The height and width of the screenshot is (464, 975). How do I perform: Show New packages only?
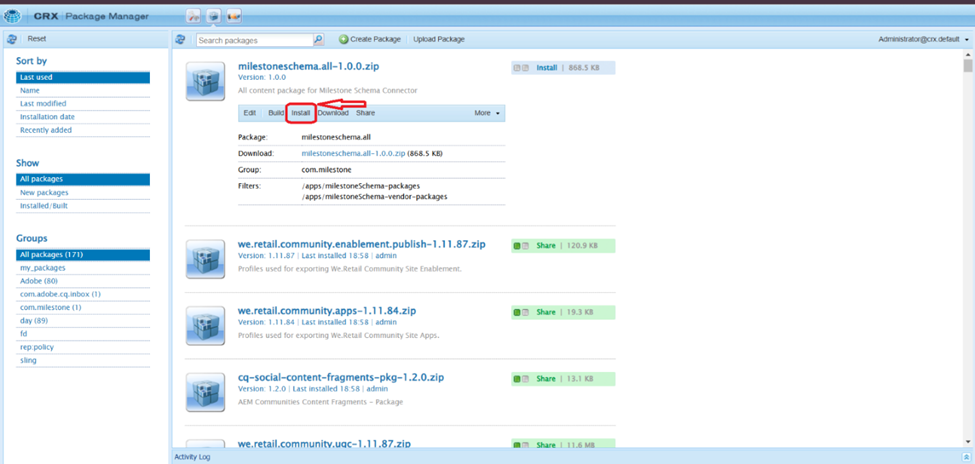click(83, 193)
